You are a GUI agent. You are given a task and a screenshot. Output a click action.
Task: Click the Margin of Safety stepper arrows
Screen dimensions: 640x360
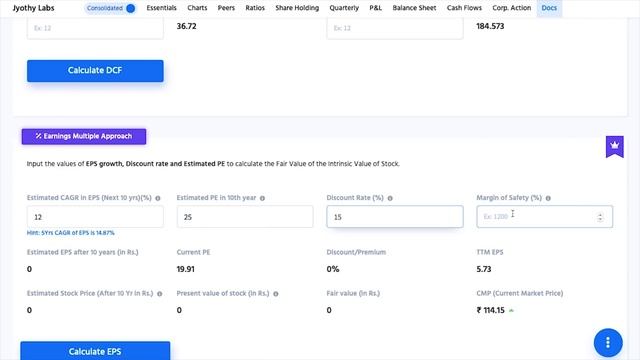click(600, 217)
